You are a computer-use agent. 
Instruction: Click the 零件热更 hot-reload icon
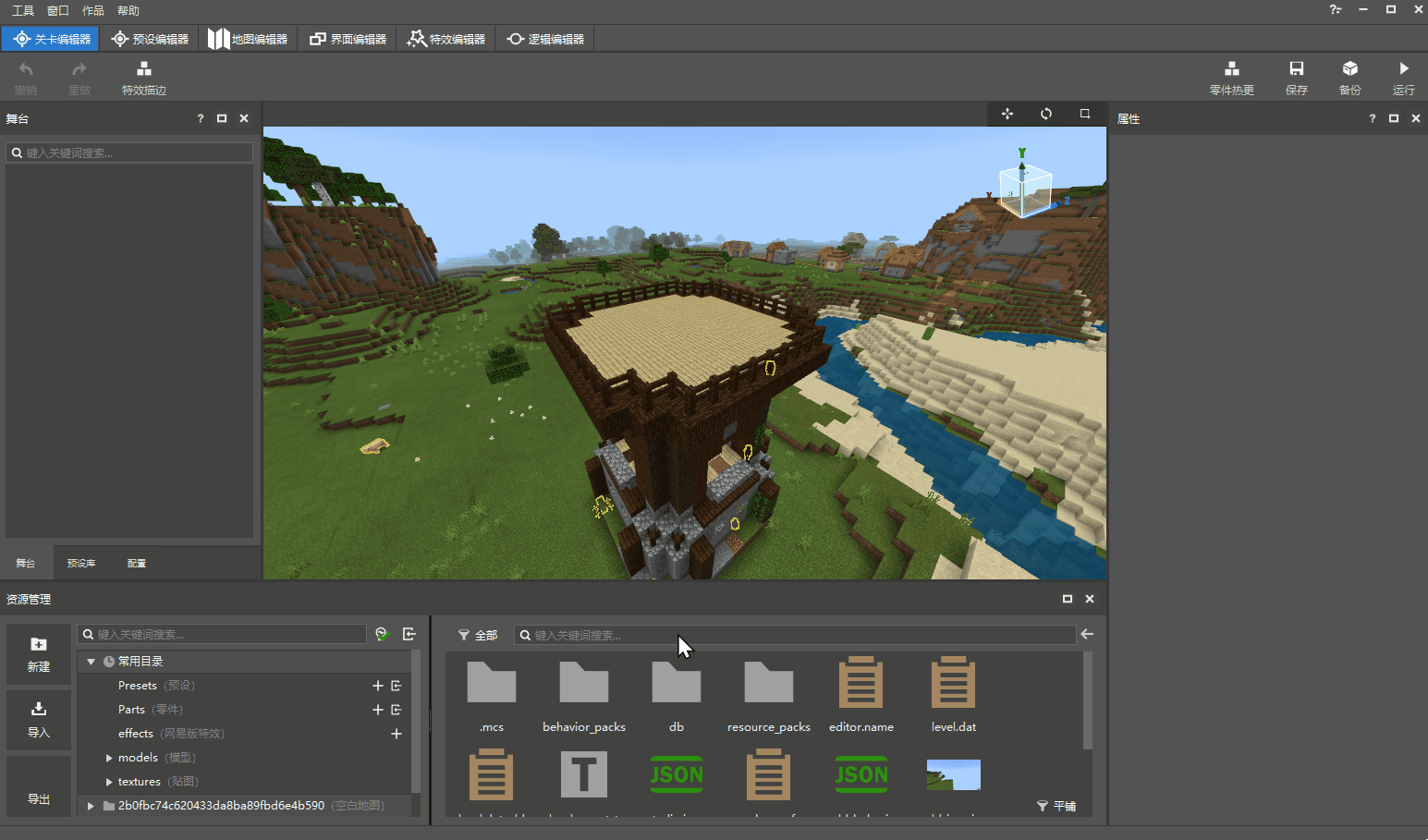point(1231,69)
